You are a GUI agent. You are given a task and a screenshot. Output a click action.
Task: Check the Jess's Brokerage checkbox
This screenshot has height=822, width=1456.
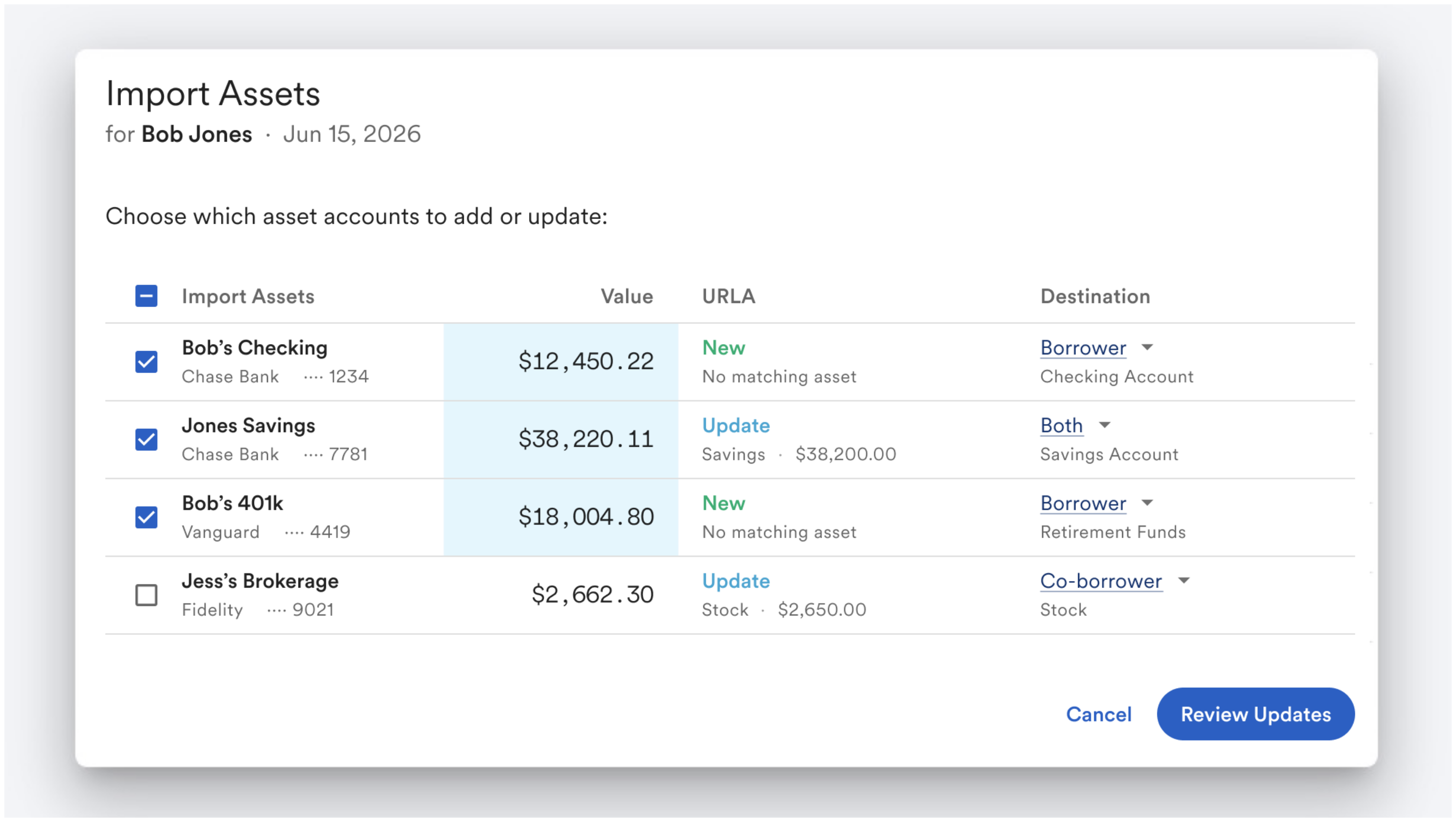[146, 595]
